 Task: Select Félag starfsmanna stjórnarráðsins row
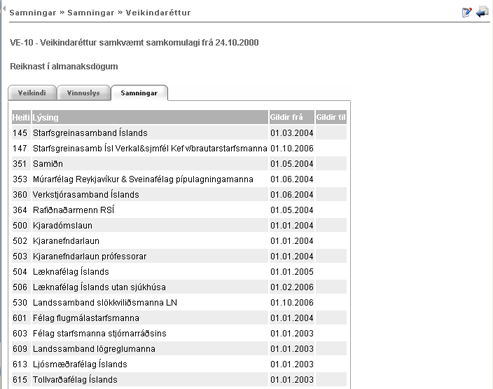(x=179, y=333)
